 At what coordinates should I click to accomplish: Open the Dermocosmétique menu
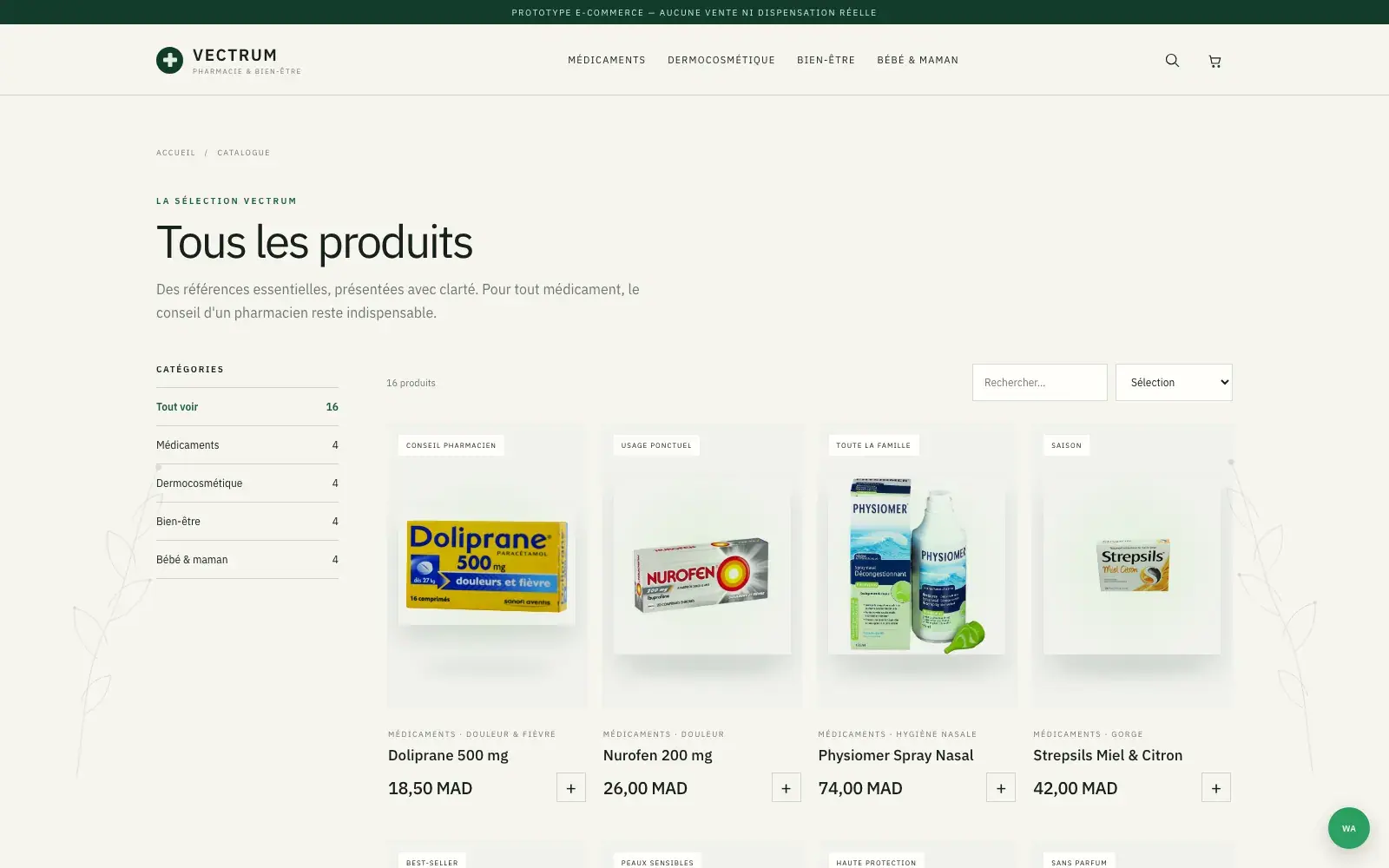[x=721, y=60]
